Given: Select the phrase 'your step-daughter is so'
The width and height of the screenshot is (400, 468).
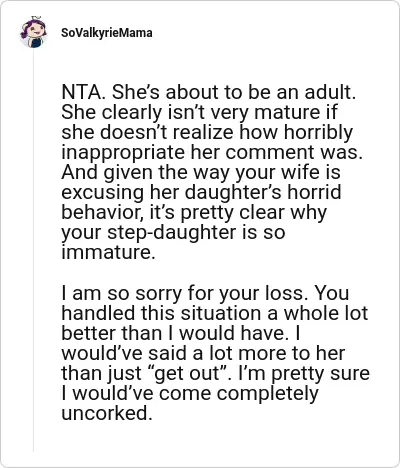Looking at the screenshot, I should pyautogui.click(x=173, y=232).
